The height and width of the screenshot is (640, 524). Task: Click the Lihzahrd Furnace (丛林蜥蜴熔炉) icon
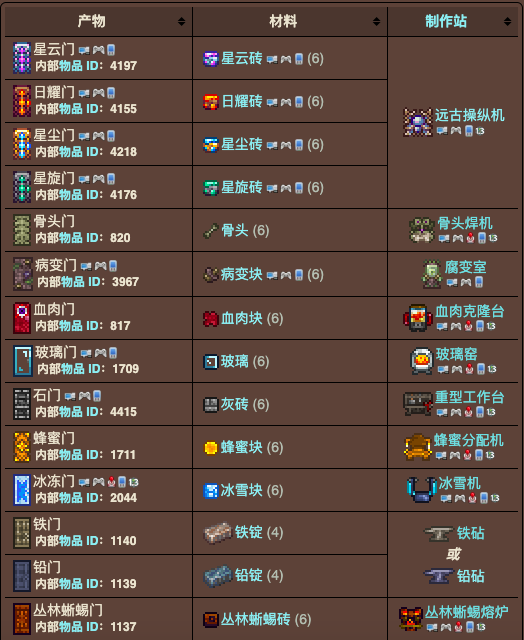coord(411,619)
